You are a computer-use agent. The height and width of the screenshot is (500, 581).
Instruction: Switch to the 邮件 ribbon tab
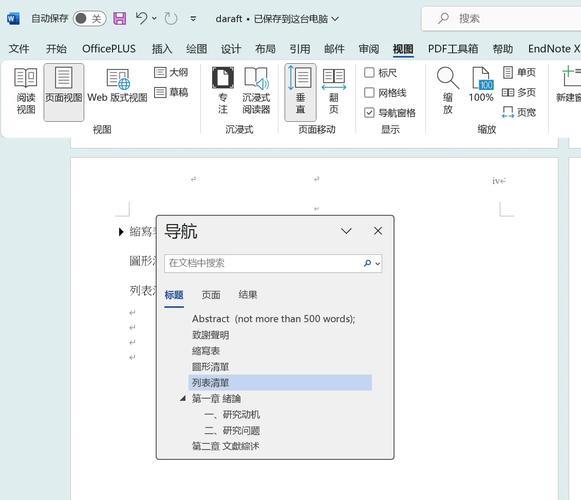pyautogui.click(x=334, y=49)
